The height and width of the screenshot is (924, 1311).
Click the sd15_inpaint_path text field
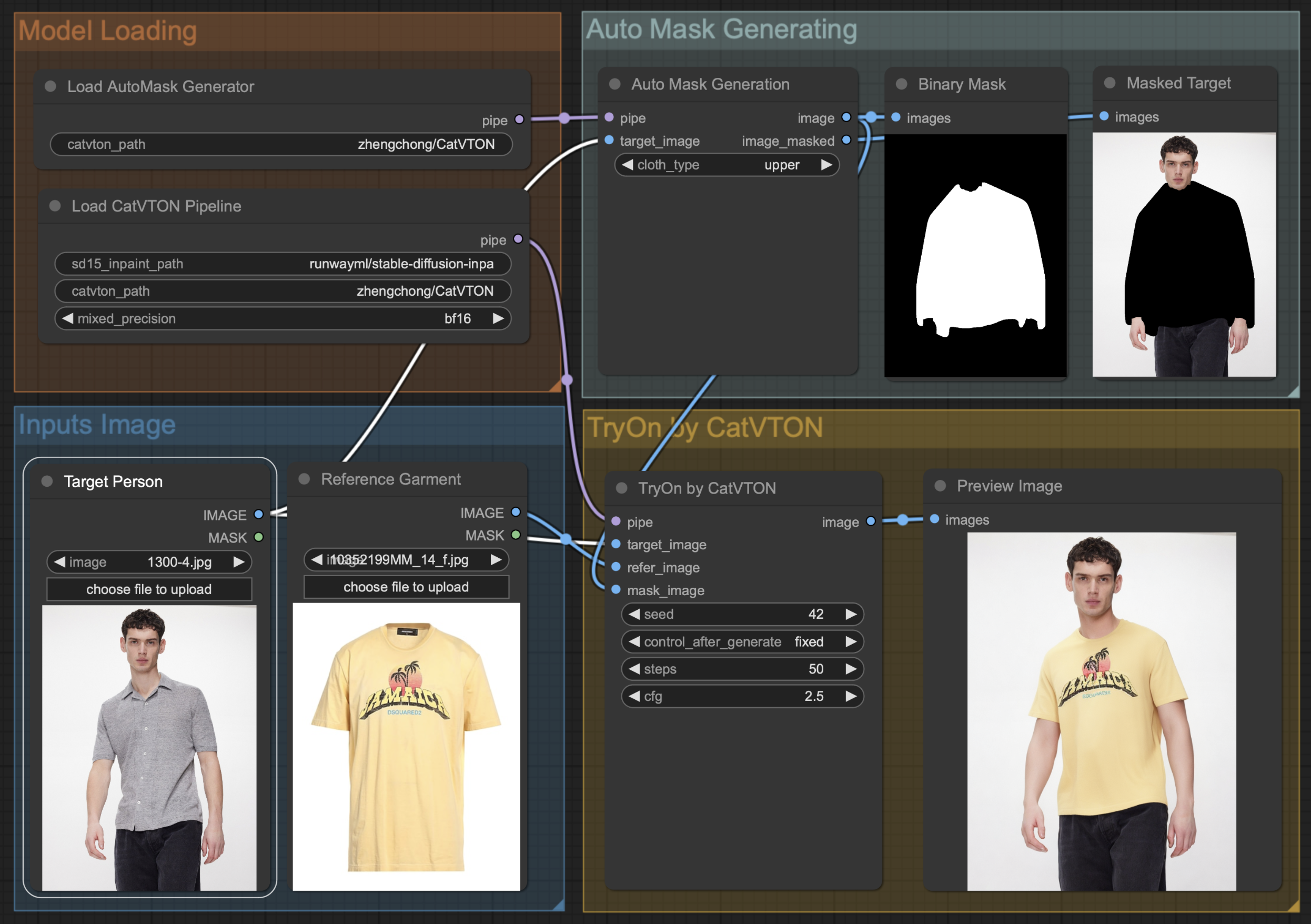click(283, 263)
